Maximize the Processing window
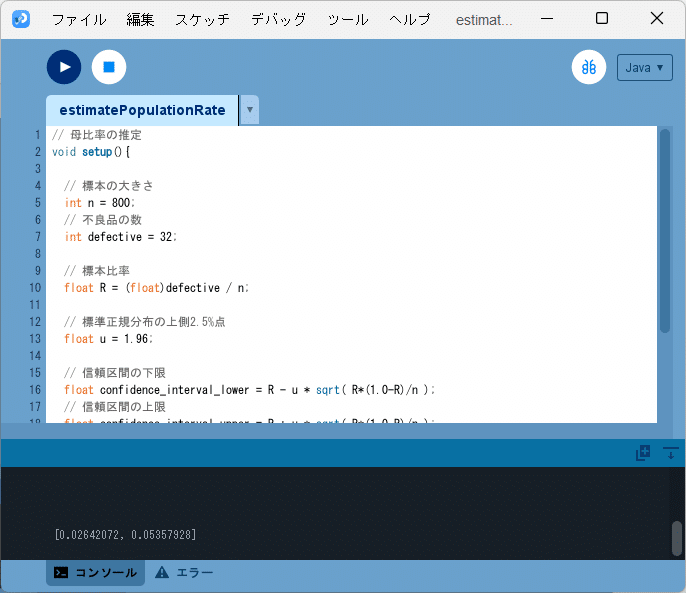686x593 pixels. tap(602, 18)
